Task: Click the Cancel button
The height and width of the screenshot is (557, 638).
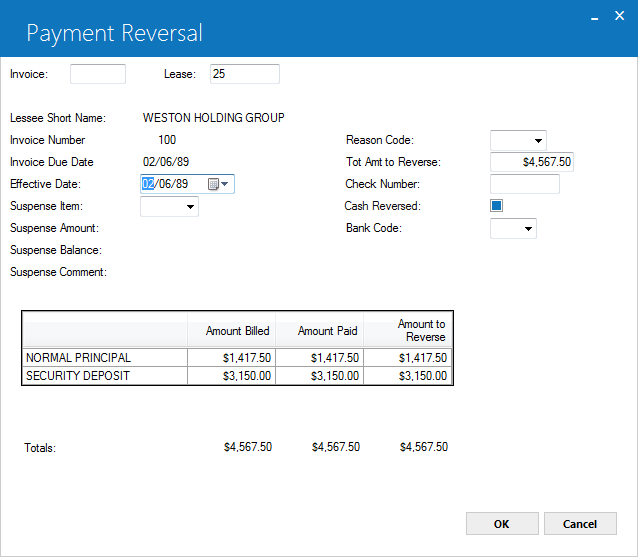Action: pos(580,524)
